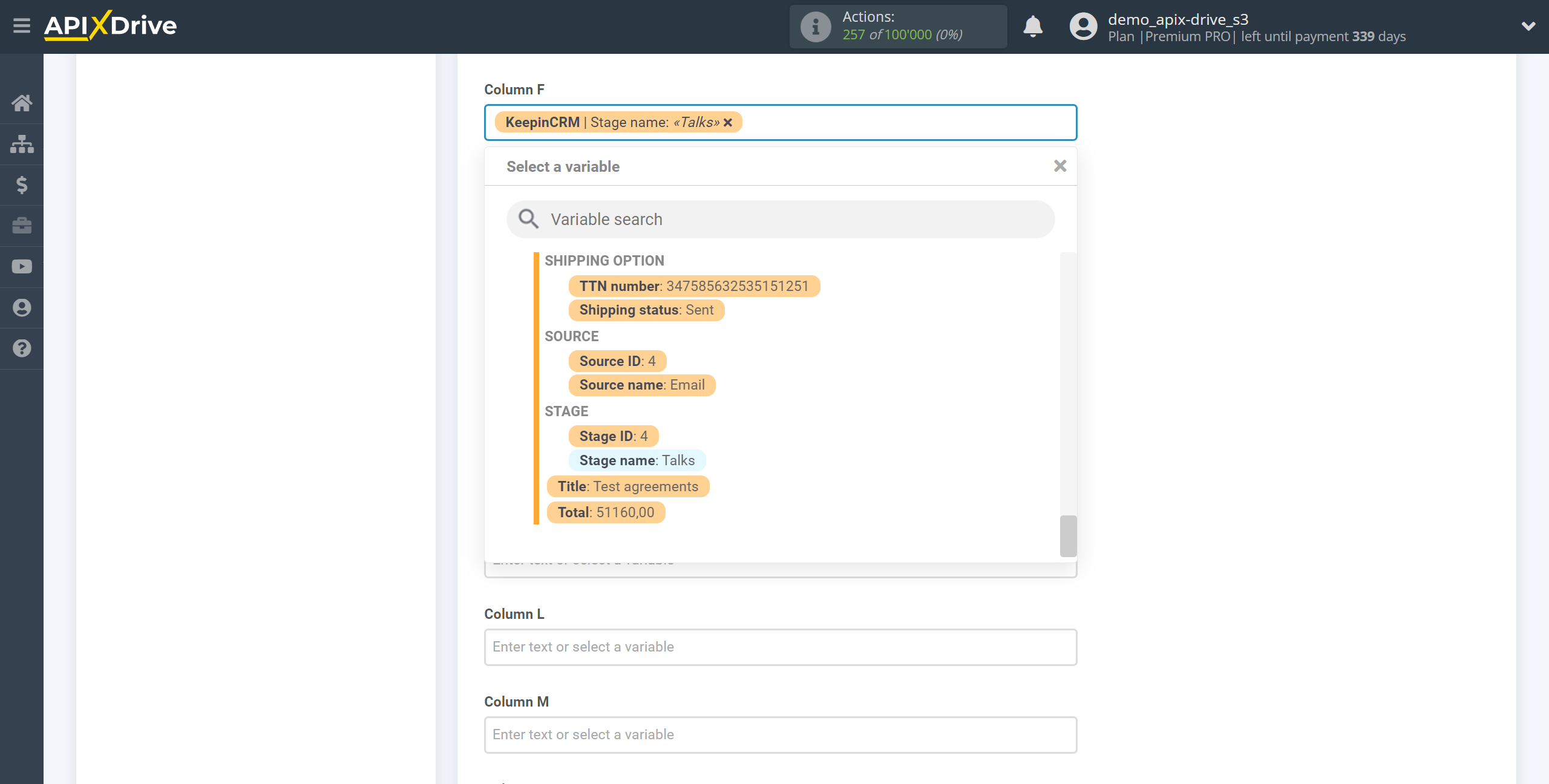
Task: Click the Variable search field
Action: click(781, 219)
